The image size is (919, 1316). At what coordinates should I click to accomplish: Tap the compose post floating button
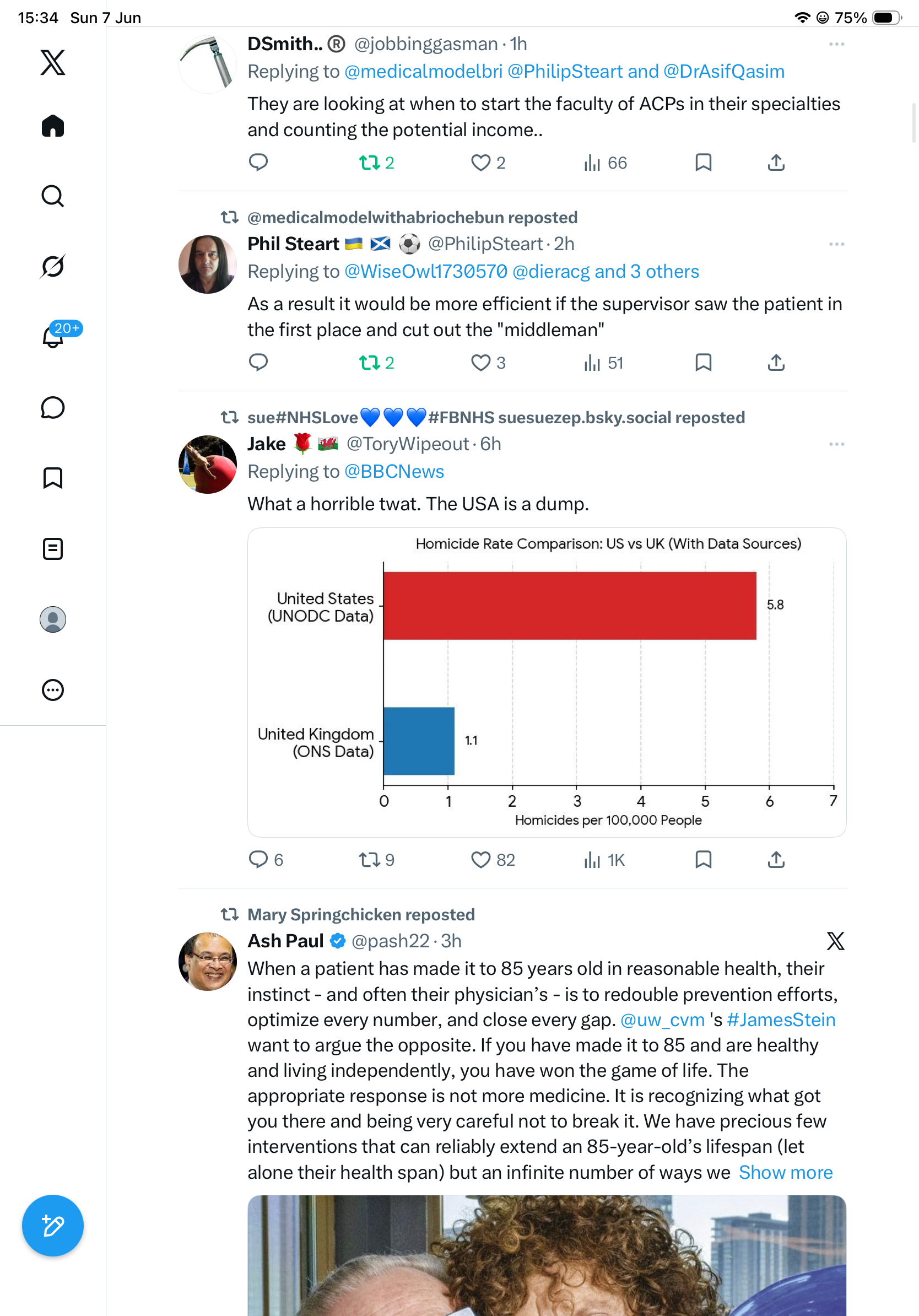click(53, 1226)
